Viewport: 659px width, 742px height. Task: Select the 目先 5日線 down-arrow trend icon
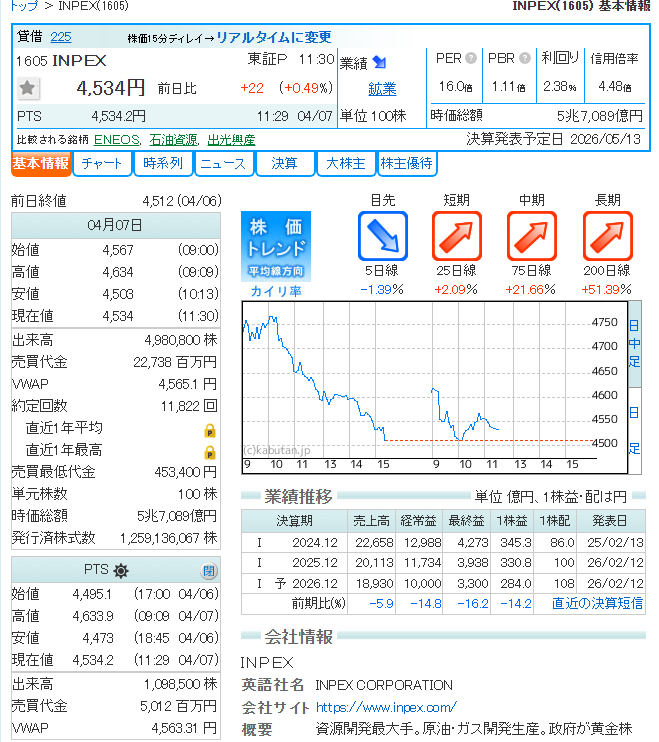point(383,236)
